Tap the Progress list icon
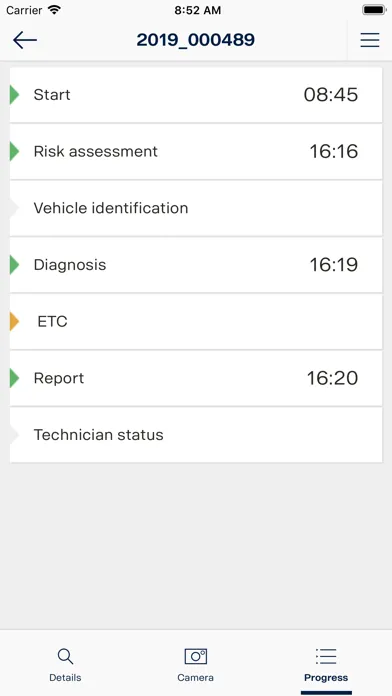This screenshot has height=696, width=392. (326, 656)
